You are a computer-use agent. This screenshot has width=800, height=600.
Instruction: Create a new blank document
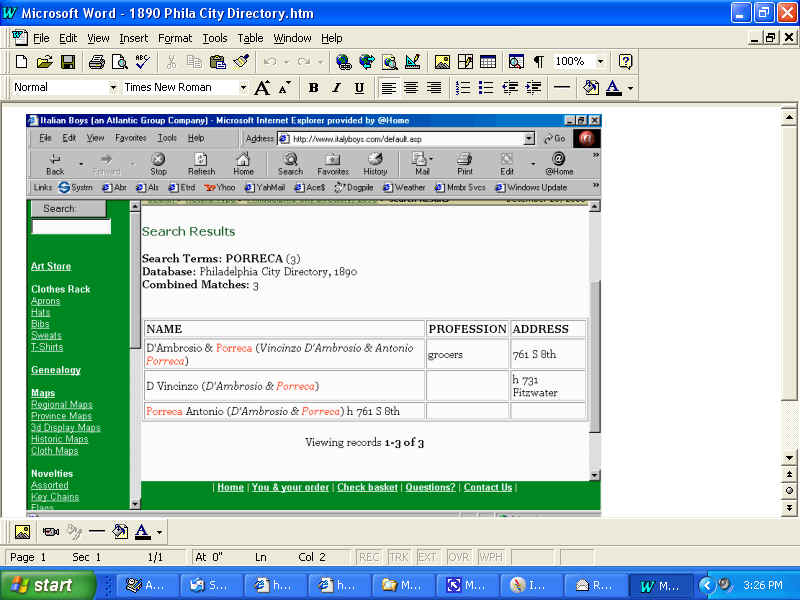[21, 62]
